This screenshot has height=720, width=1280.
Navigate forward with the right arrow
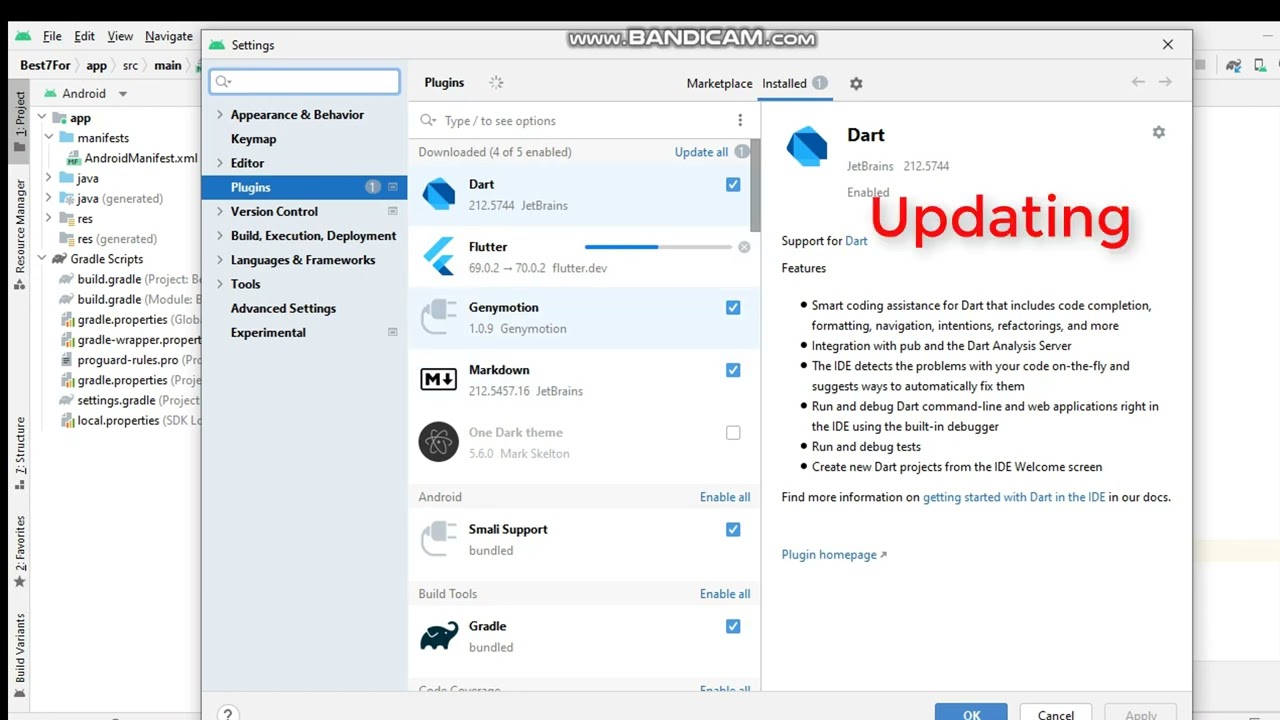[1165, 82]
